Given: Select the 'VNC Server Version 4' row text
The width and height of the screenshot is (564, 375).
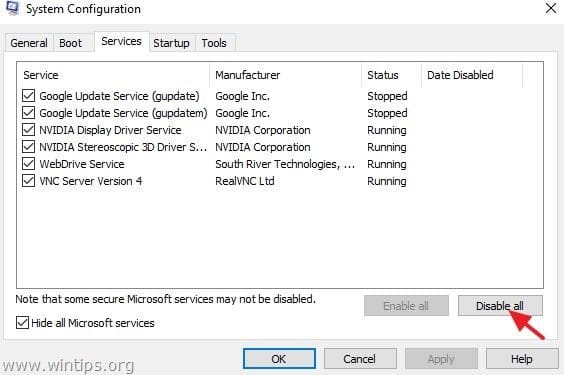Looking at the screenshot, I should (x=91, y=181).
